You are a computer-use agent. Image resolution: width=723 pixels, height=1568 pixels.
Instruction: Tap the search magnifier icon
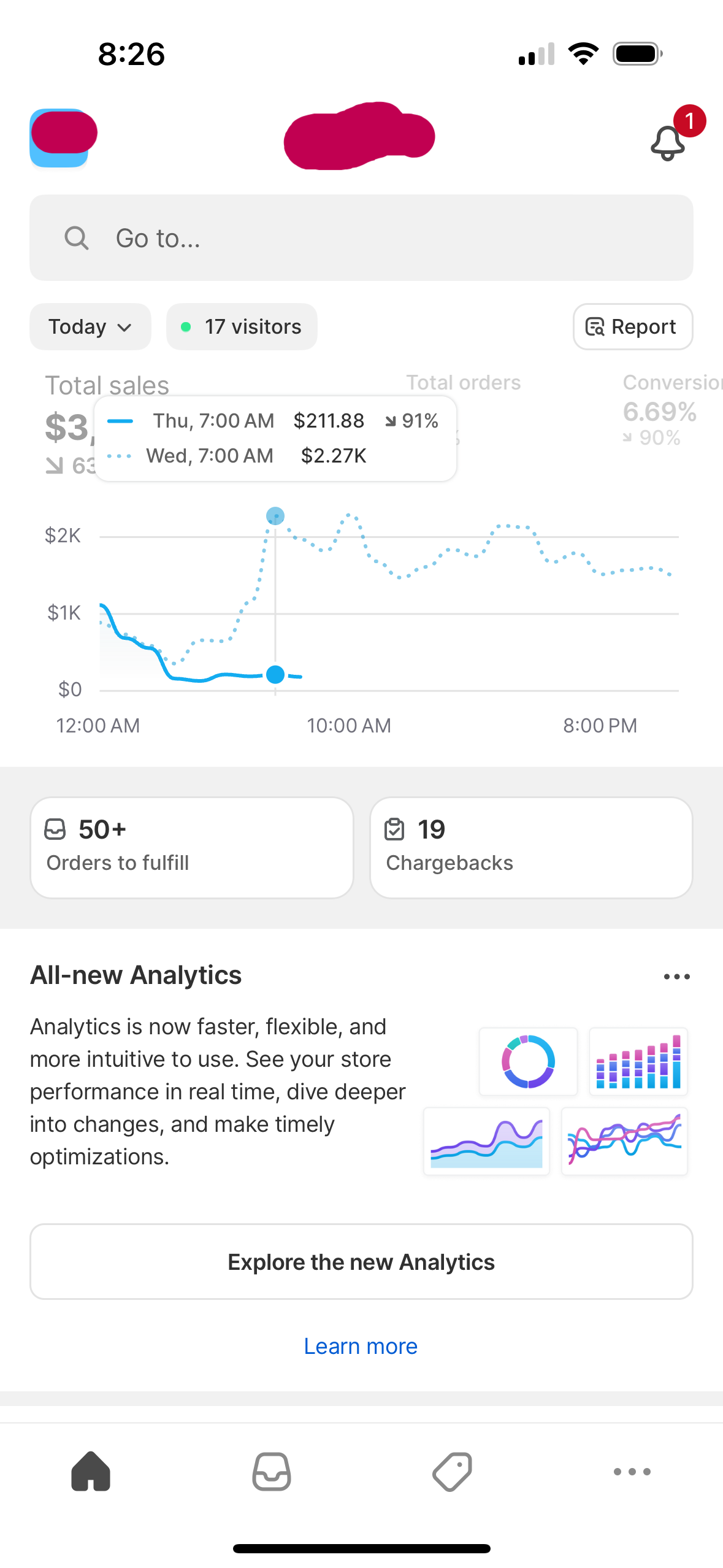(77, 238)
